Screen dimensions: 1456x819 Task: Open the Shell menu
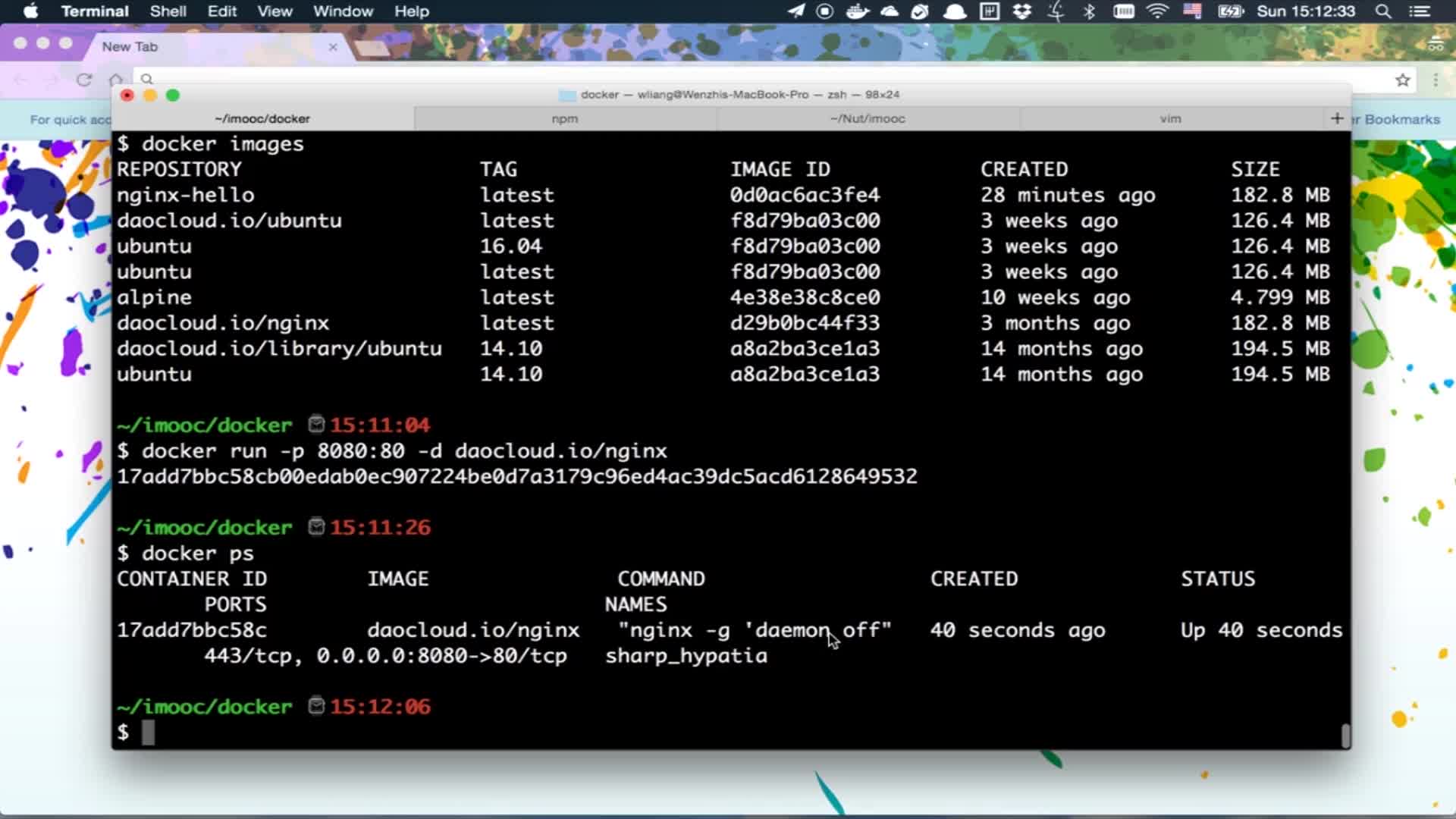168,11
